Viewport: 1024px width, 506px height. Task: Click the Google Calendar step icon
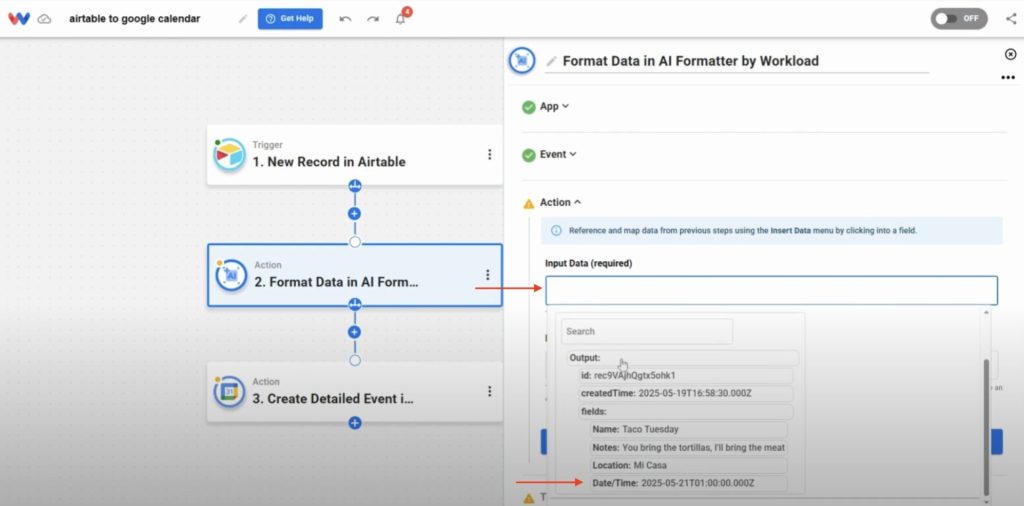click(x=229, y=392)
